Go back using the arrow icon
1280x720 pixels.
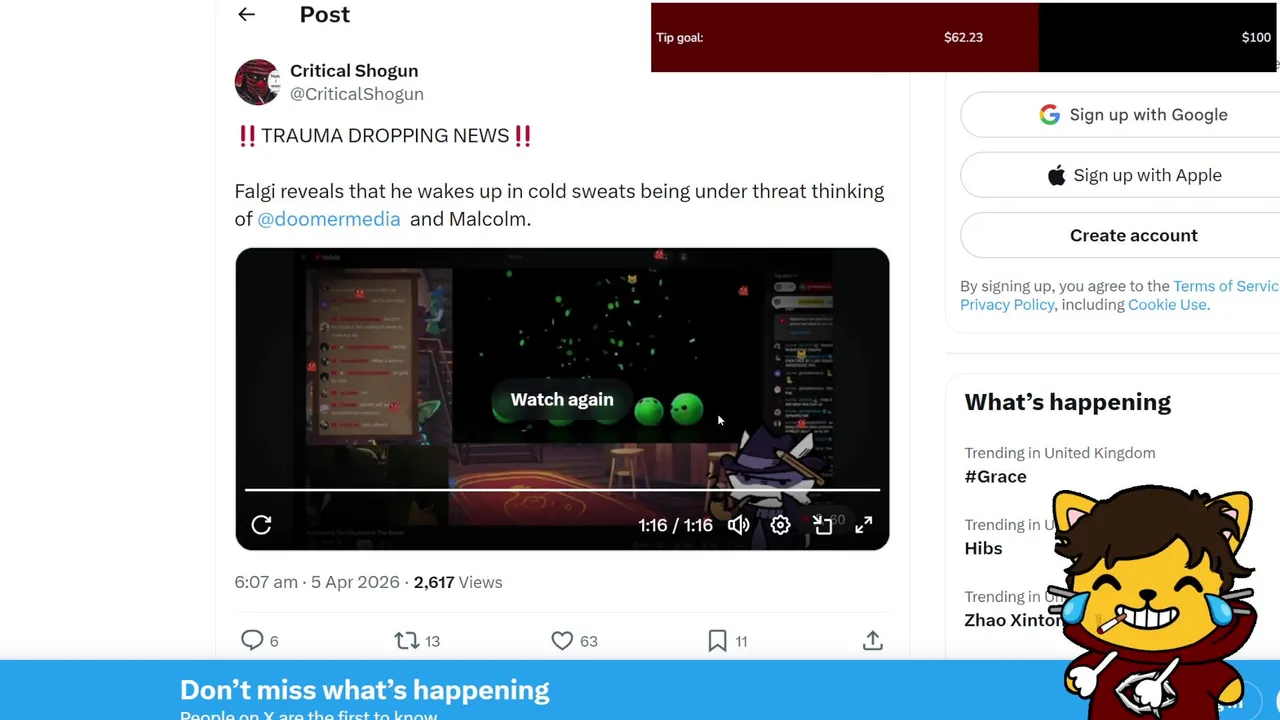pos(246,14)
